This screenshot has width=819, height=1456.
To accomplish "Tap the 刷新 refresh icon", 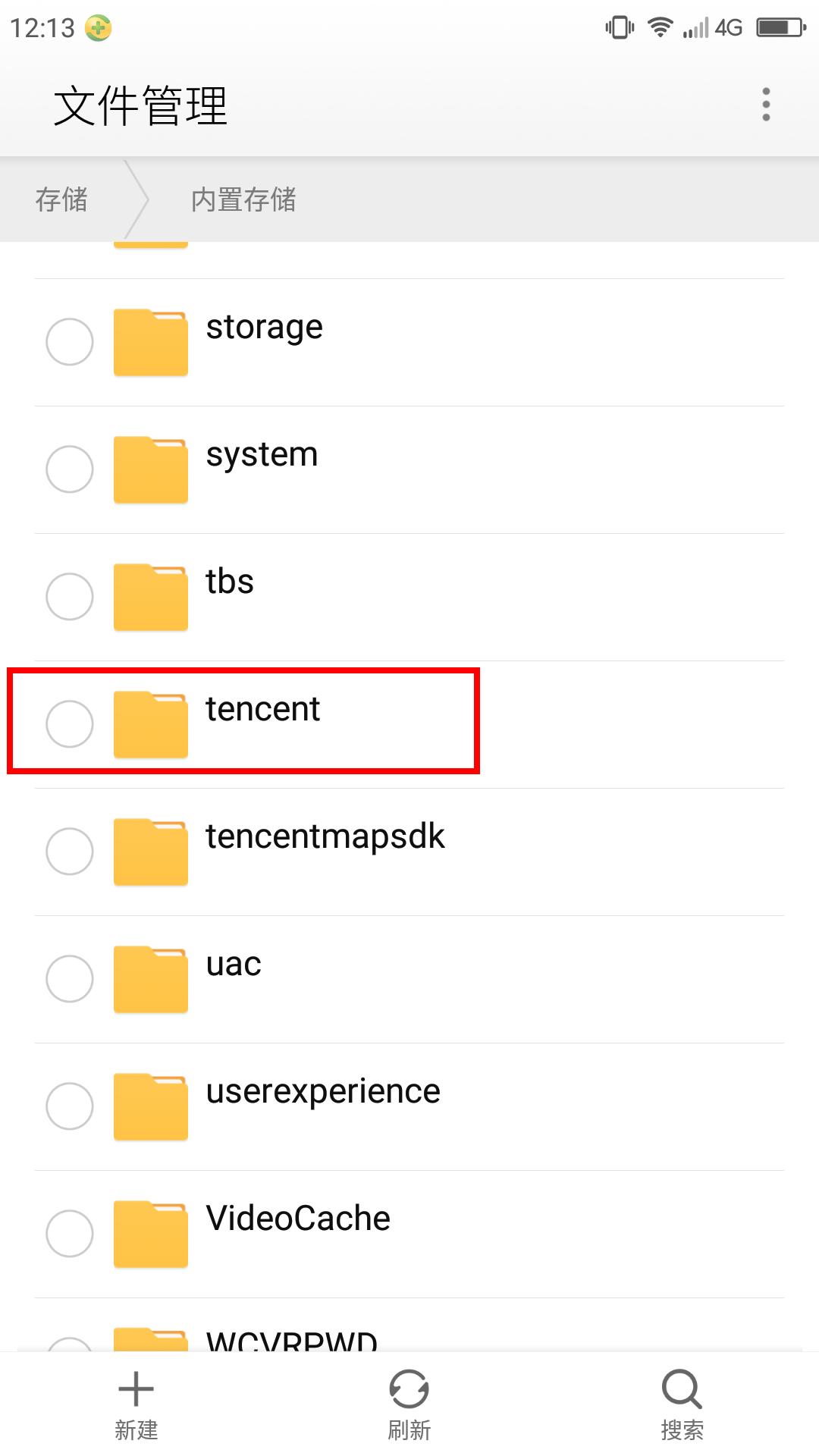I will pos(409,1389).
